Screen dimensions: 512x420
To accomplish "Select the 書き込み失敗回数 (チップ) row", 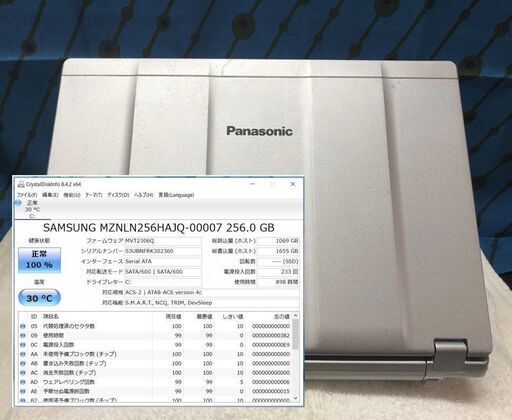I will coord(155,364).
